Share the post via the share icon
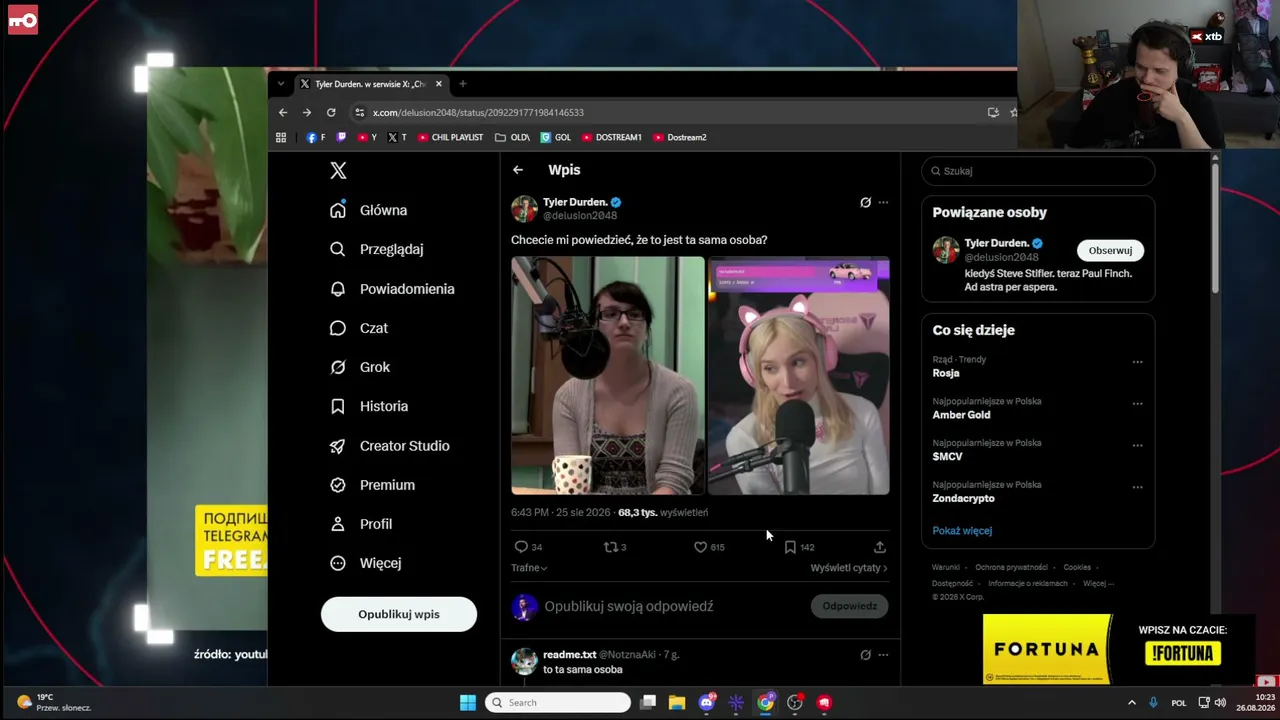Screen dimensions: 1280x720 (x=880, y=547)
